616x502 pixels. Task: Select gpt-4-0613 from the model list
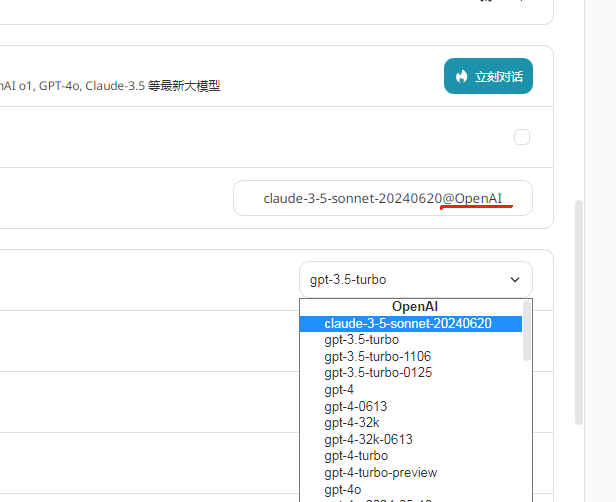[x=411, y=406]
